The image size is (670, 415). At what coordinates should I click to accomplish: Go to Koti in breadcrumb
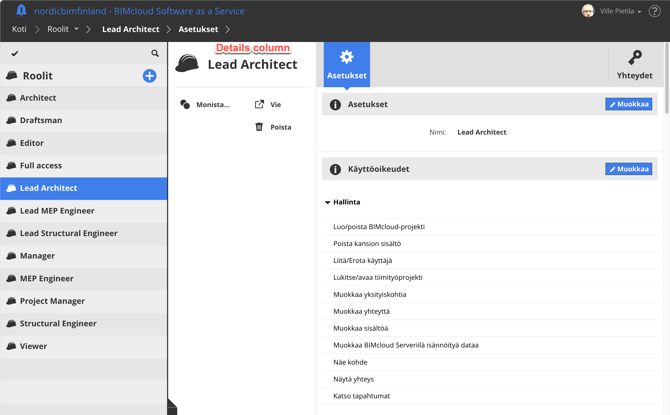(19, 29)
